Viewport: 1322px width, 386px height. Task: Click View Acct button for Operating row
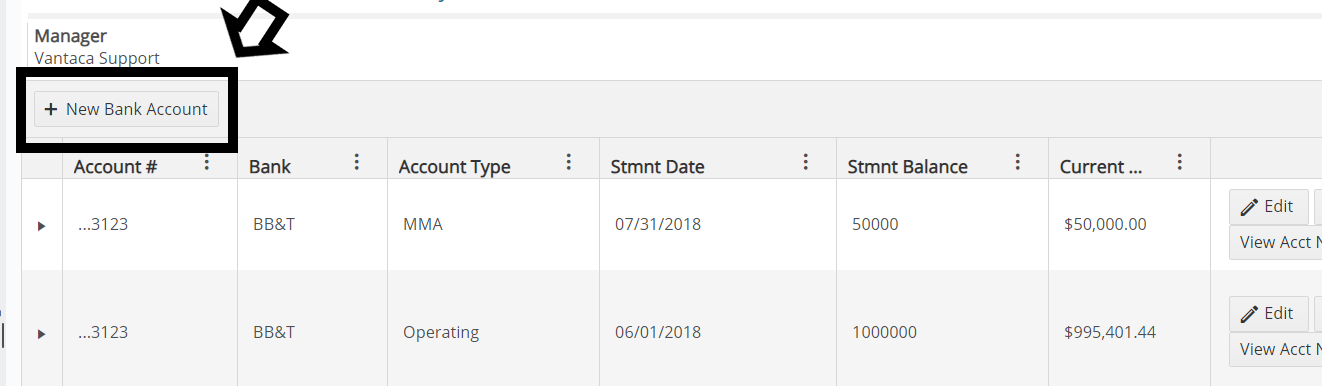click(x=1276, y=349)
